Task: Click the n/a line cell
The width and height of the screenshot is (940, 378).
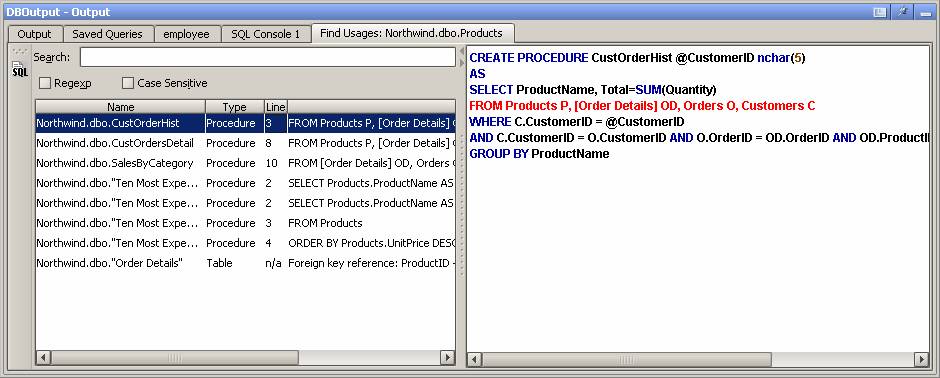Action: point(276,263)
